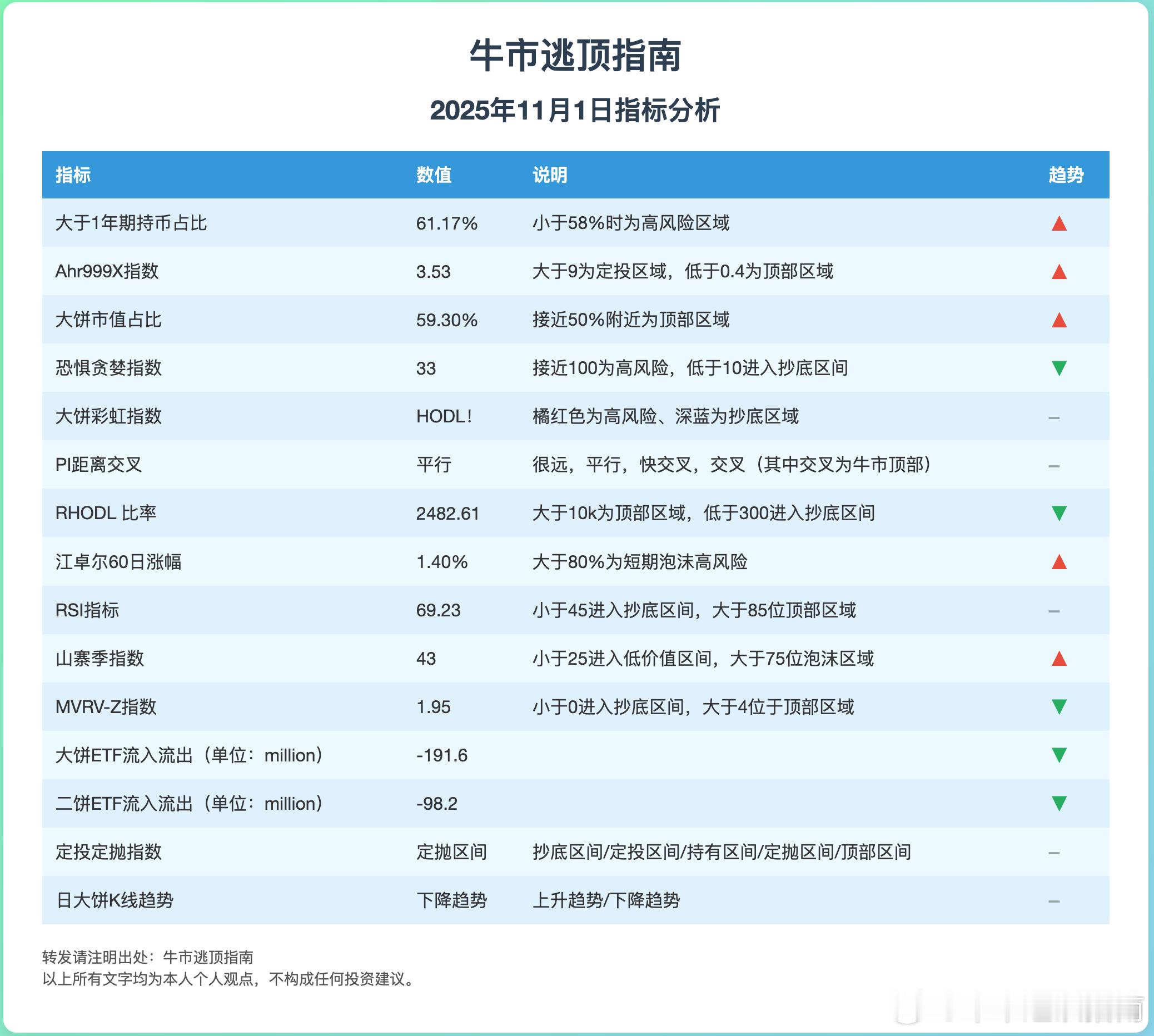Click the HODL! value cell
1154x1036 pixels.
pyautogui.click(x=444, y=417)
